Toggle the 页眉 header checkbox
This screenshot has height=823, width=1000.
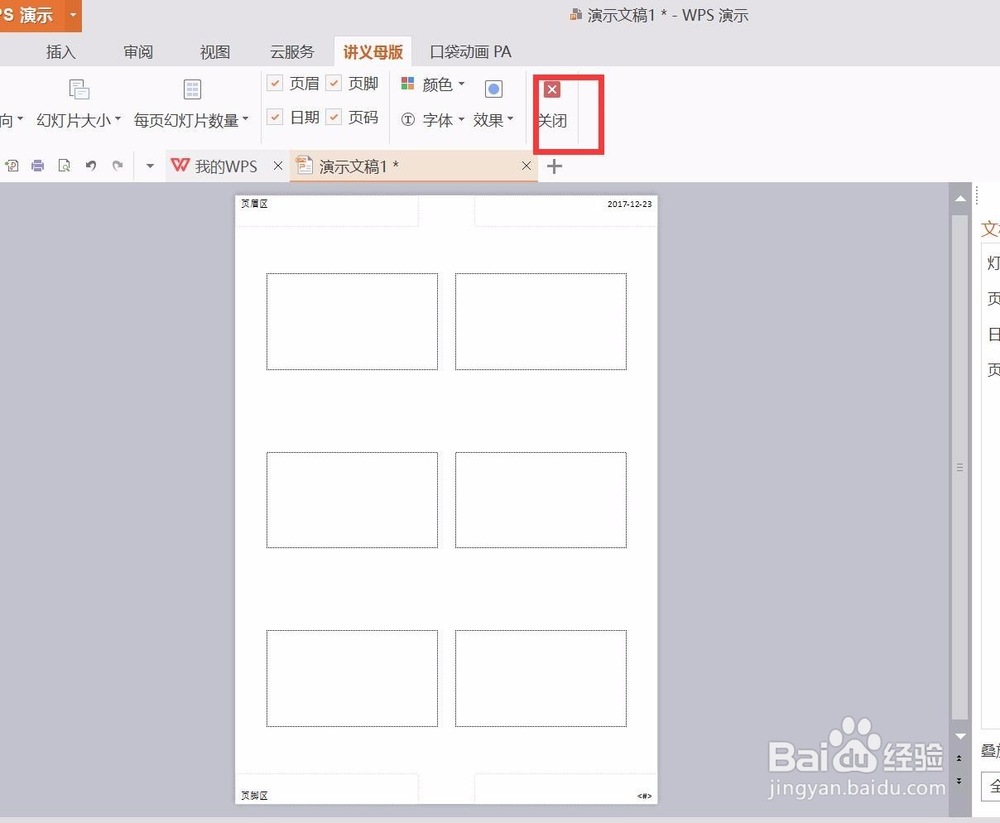[x=275, y=83]
